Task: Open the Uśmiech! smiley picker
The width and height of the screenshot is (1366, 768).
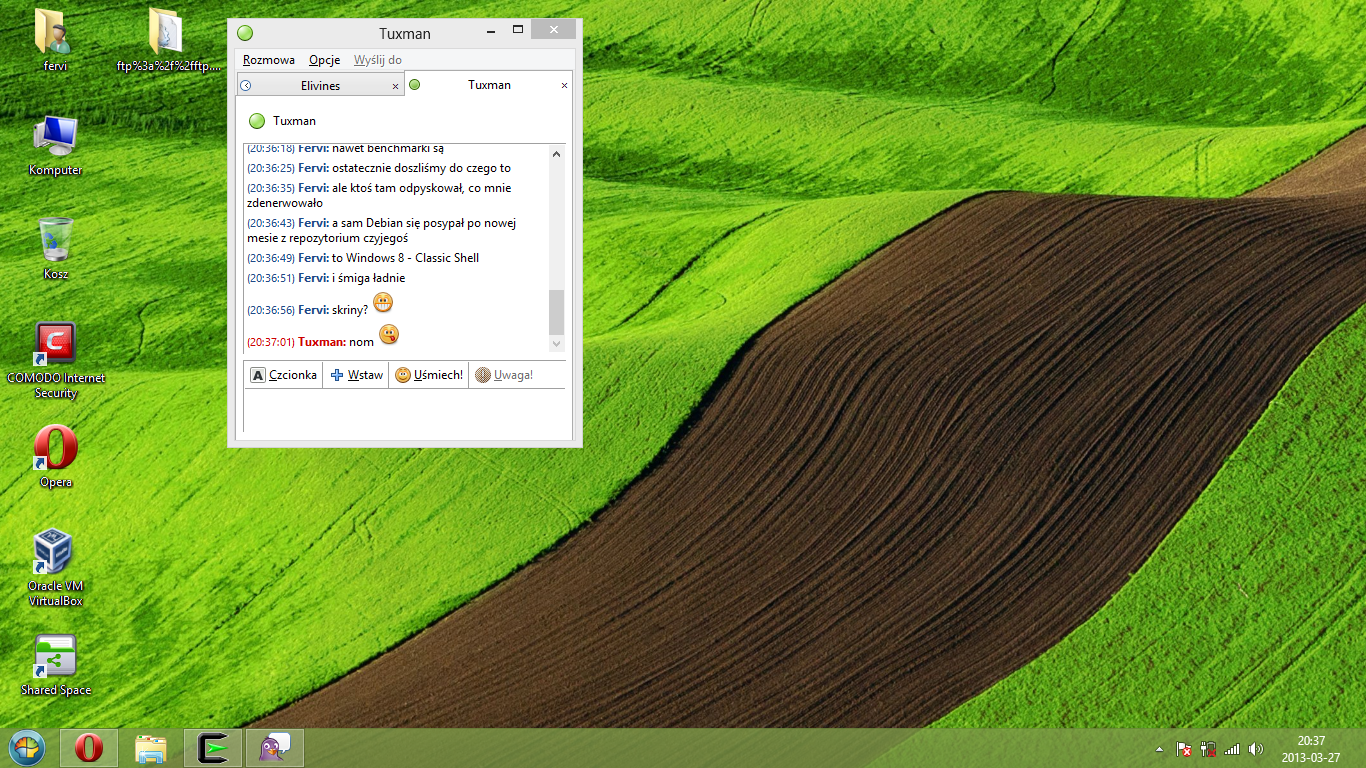Action: (429, 375)
